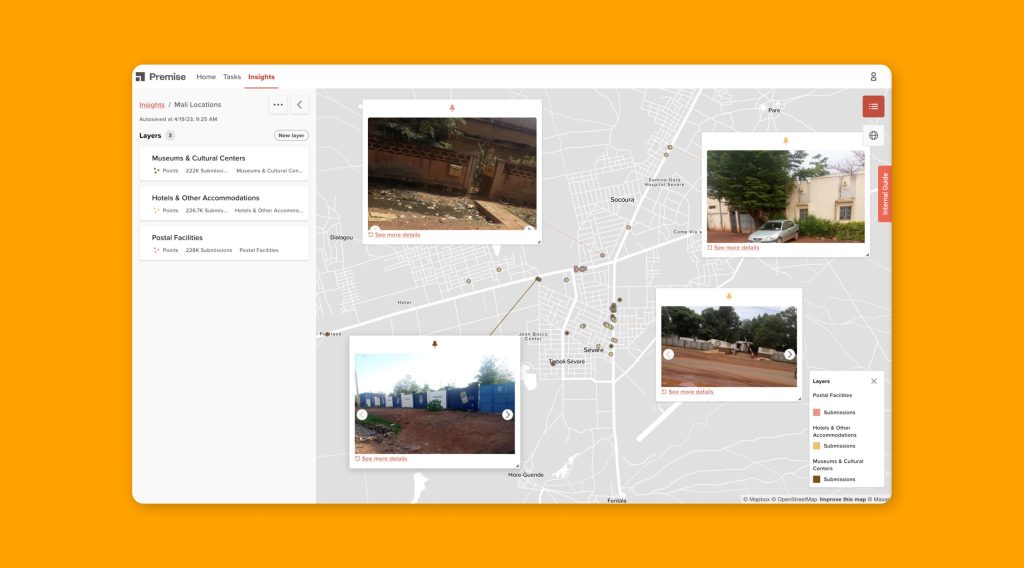Go to next image on red dirt road card
This screenshot has height=568, width=1024.
pos(789,354)
